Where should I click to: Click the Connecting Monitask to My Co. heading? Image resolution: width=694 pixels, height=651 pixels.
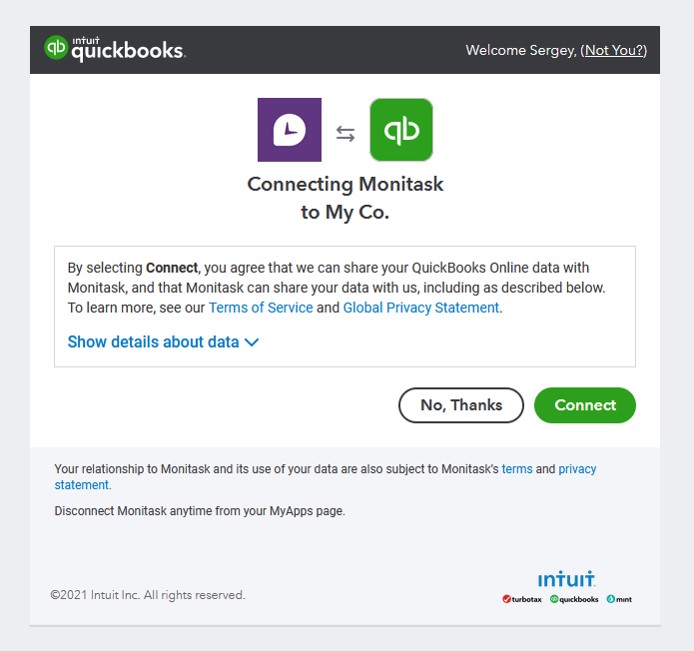[345, 198]
